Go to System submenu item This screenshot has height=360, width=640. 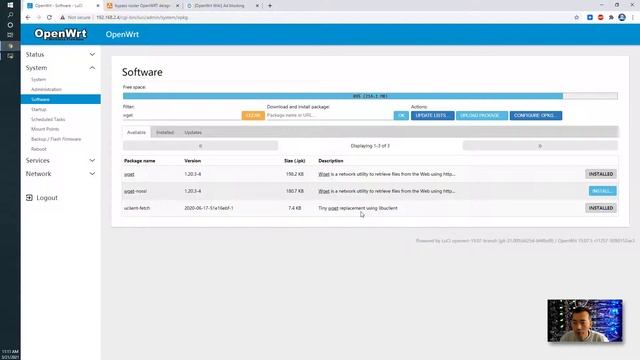(x=38, y=79)
